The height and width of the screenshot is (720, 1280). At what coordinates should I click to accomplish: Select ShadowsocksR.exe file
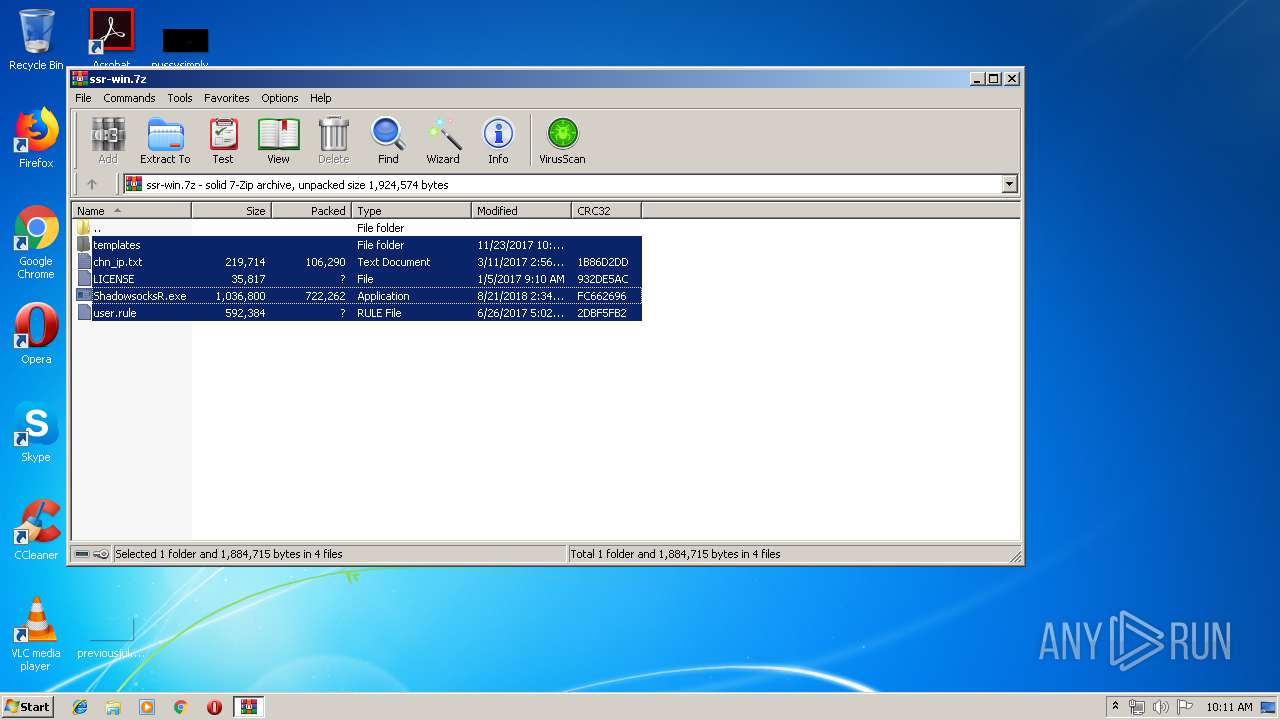point(357,296)
